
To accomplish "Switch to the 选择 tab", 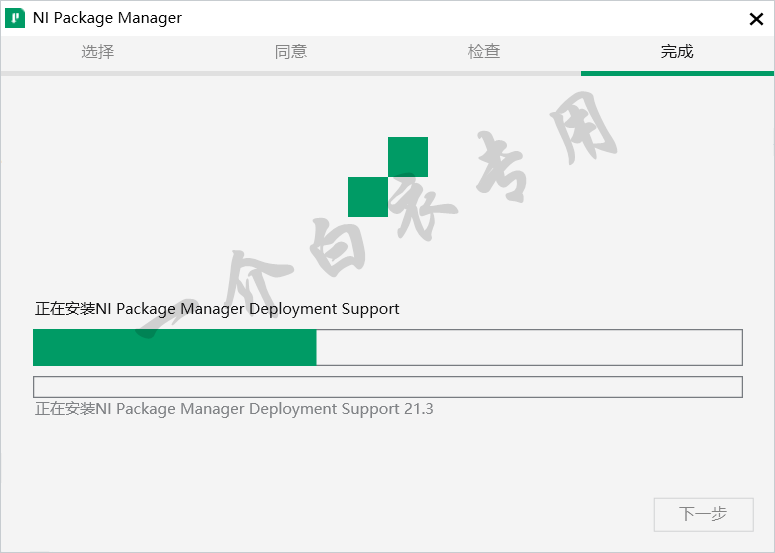I will [98, 52].
